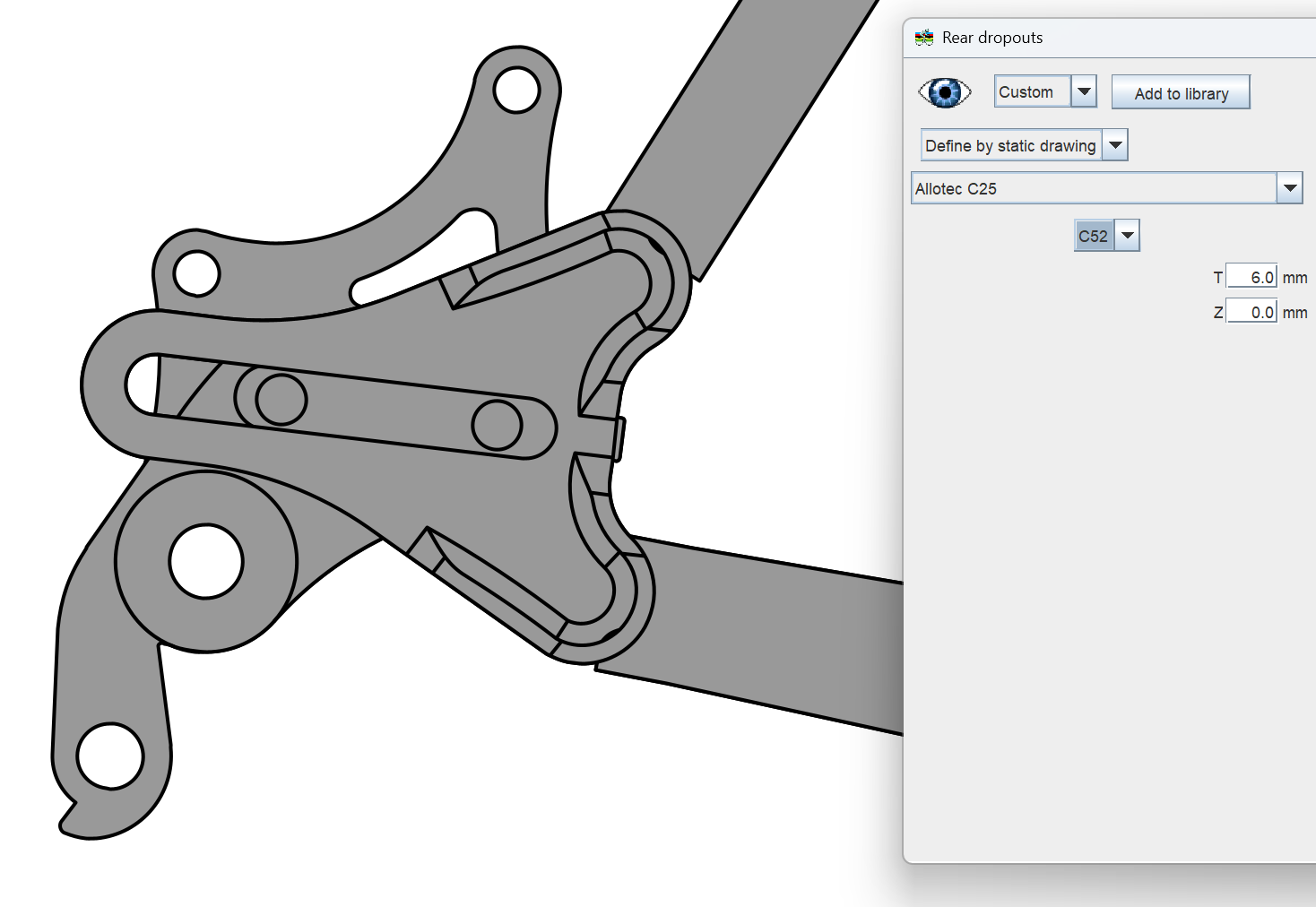1316x907 pixels.
Task: Click the Z offset value field
Action: (x=1251, y=312)
